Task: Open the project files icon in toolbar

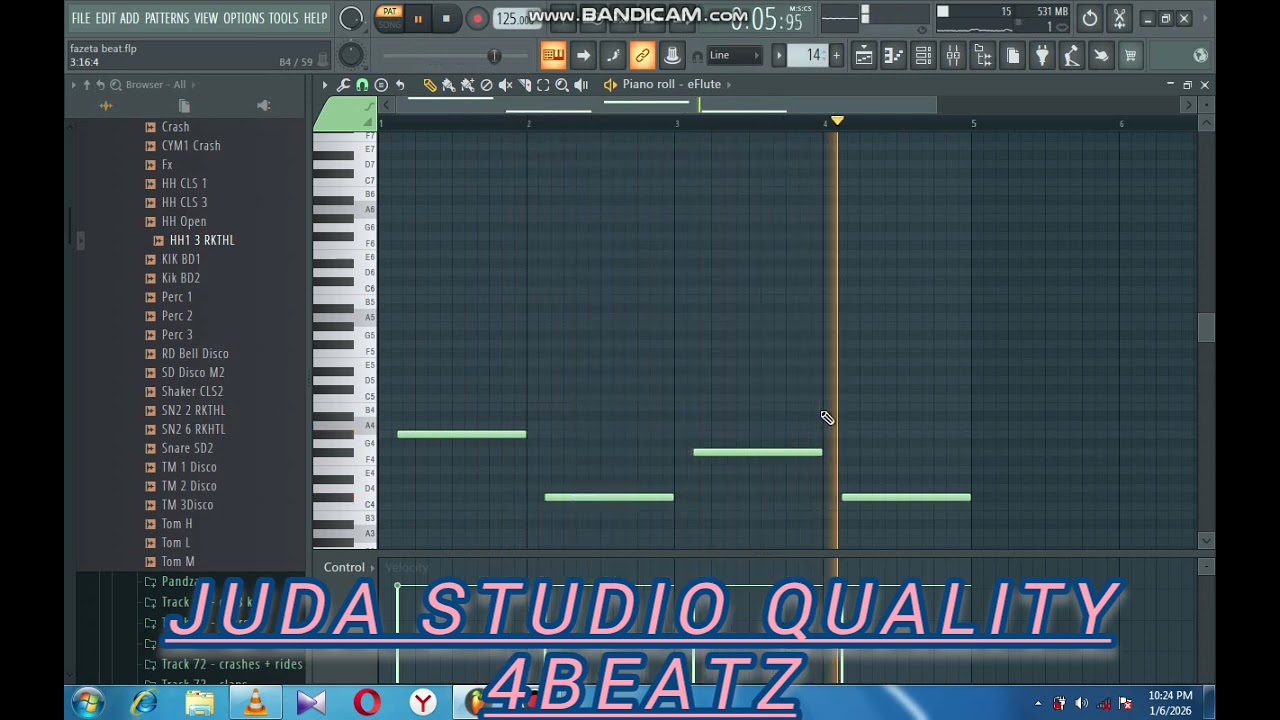Action: (1012, 56)
